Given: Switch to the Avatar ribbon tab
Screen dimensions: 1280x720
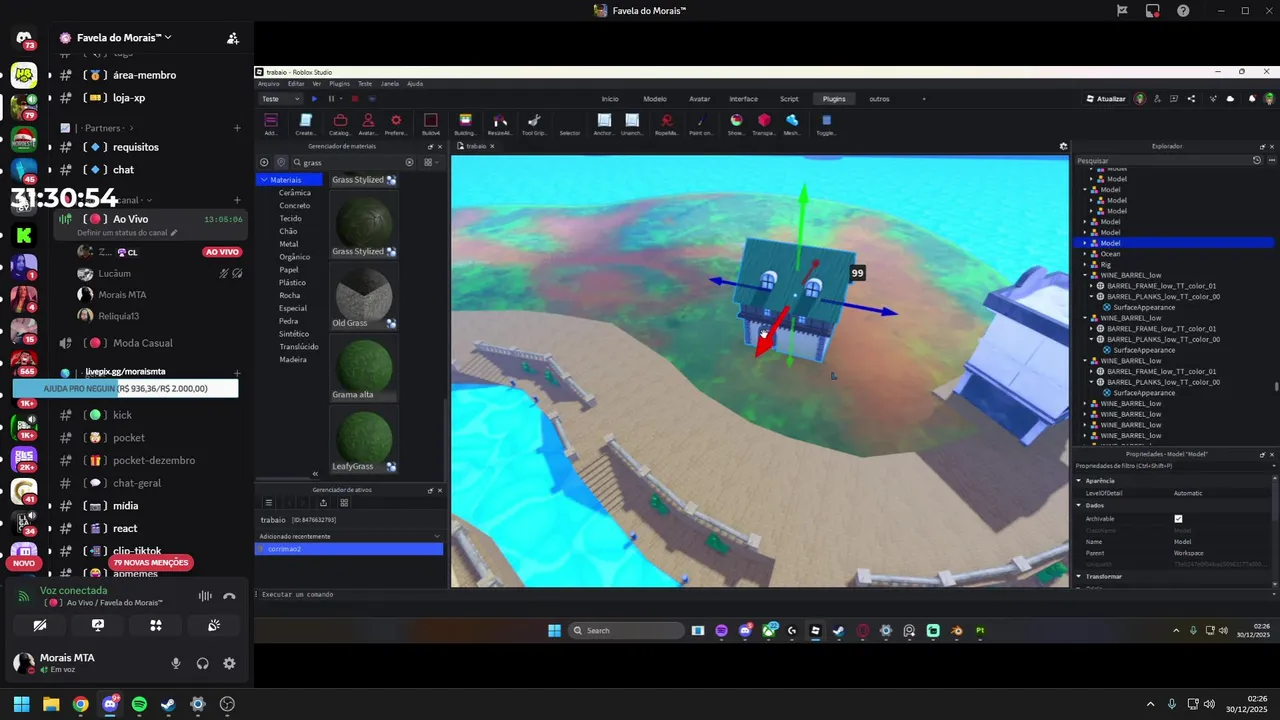Looking at the screenshot, I should coord(700,99).
